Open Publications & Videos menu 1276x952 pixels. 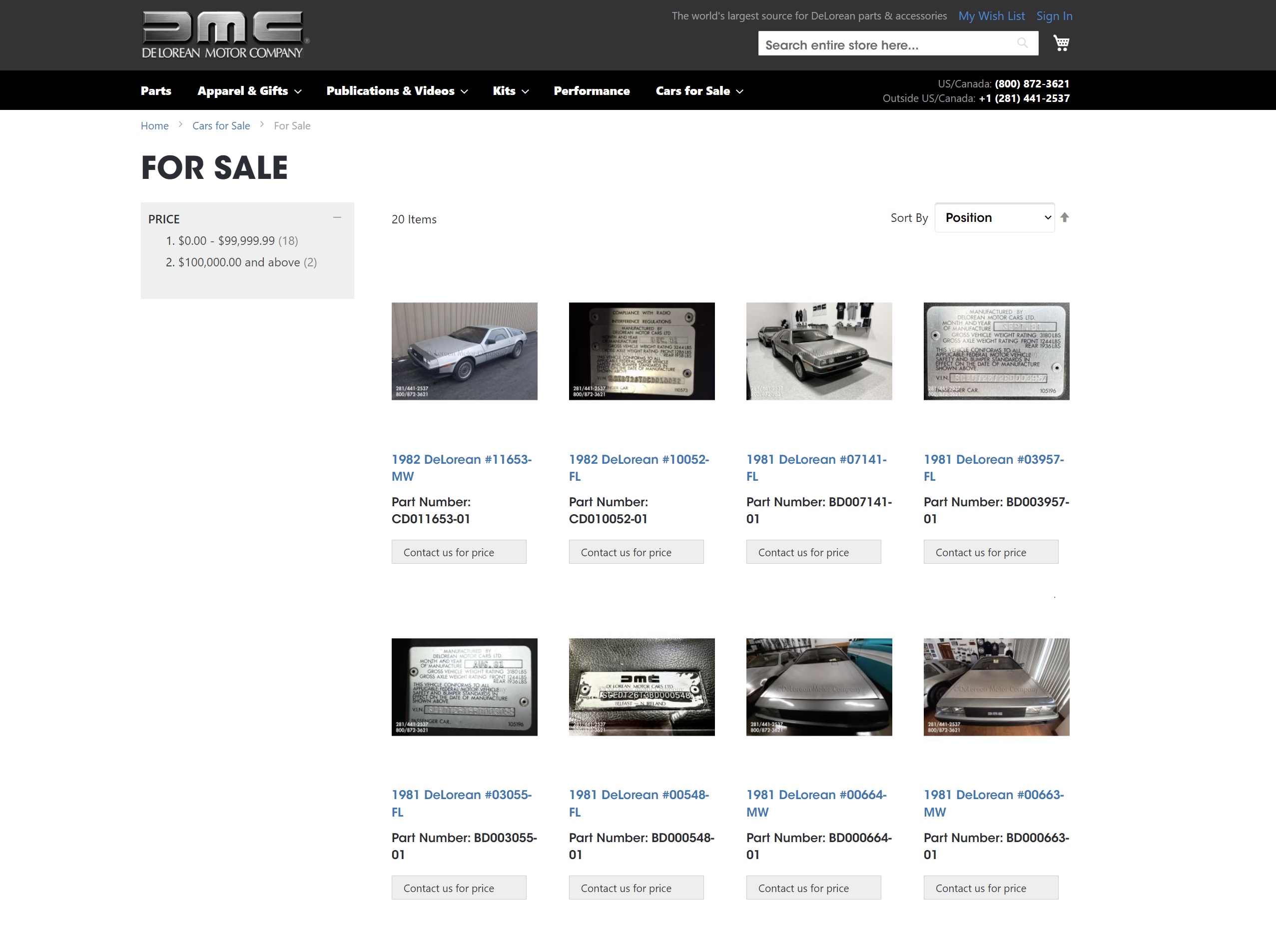point(396,91)
